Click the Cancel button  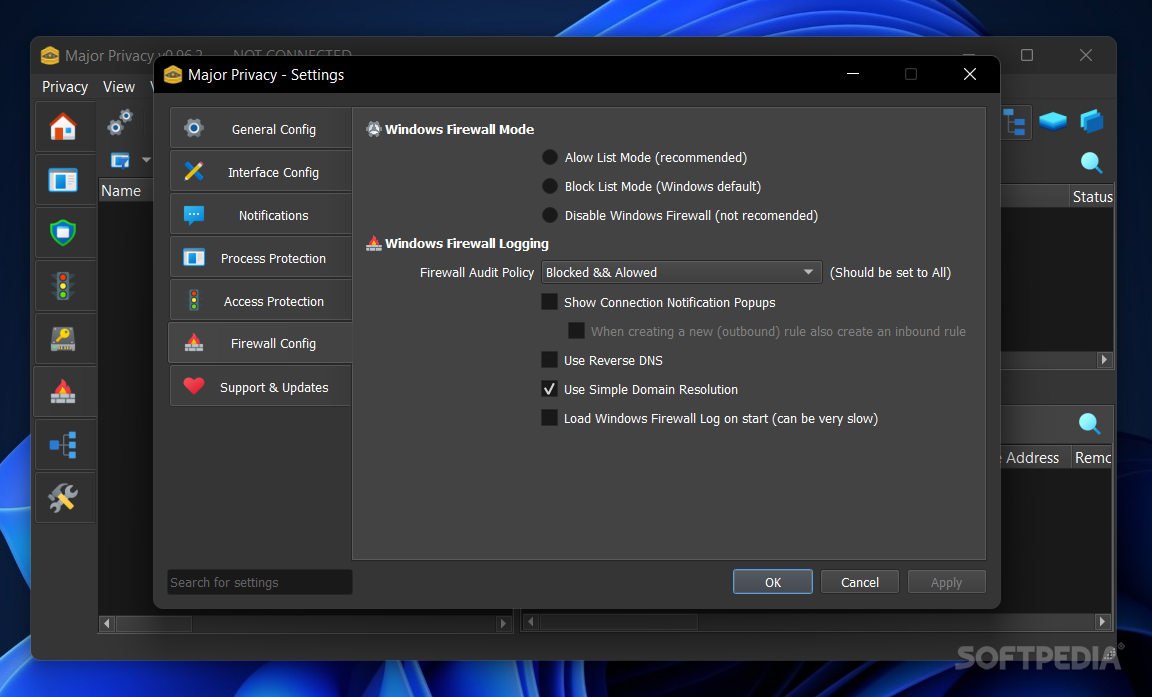point(860,582)
